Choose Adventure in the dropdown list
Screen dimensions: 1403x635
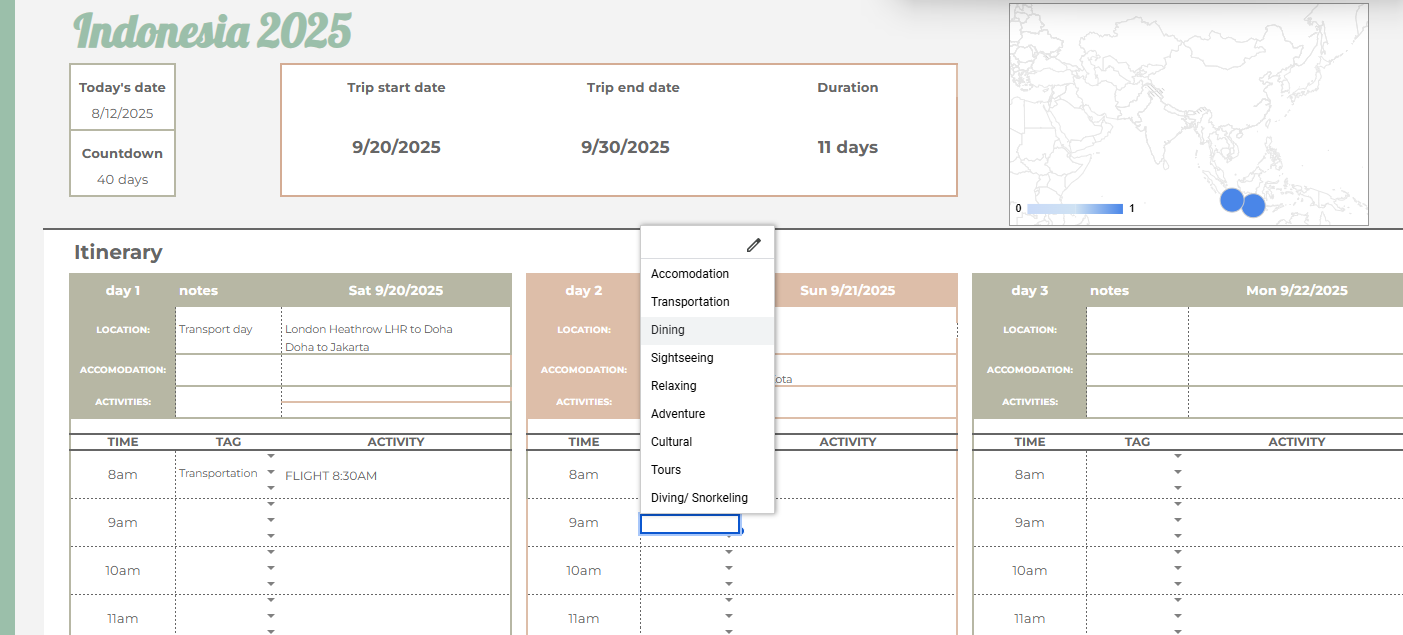tap(678, 414)
